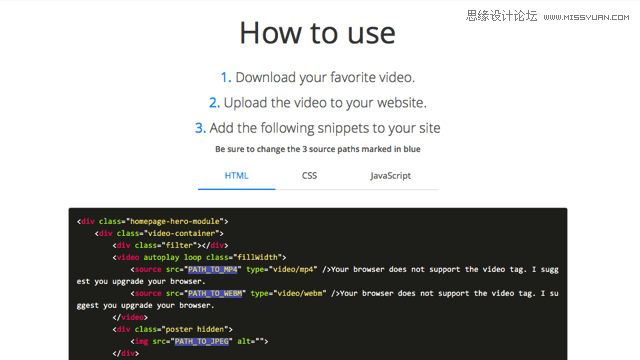Click the highlighted PATH_TO_MP4 placeholder
The width and height of the screenshot is (640, 360).
[x=213, y=269]
